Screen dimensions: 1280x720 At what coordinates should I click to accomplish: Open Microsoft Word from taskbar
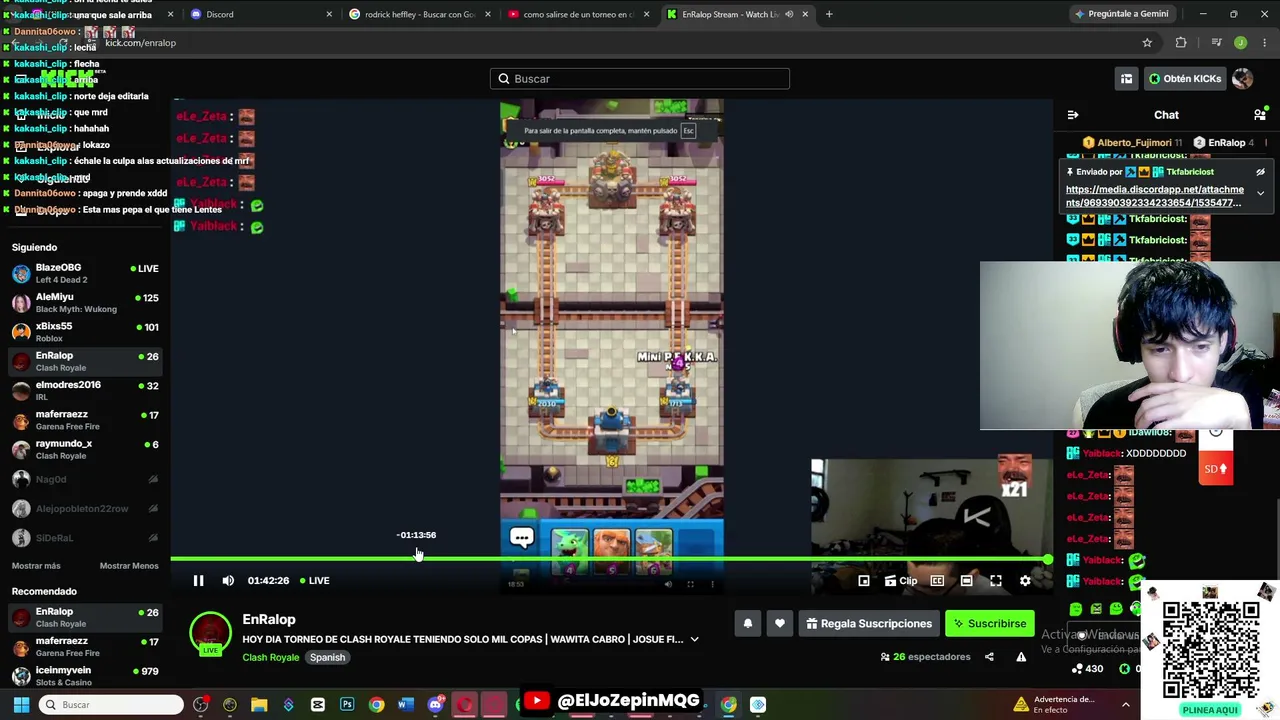(x=405, y=705)
